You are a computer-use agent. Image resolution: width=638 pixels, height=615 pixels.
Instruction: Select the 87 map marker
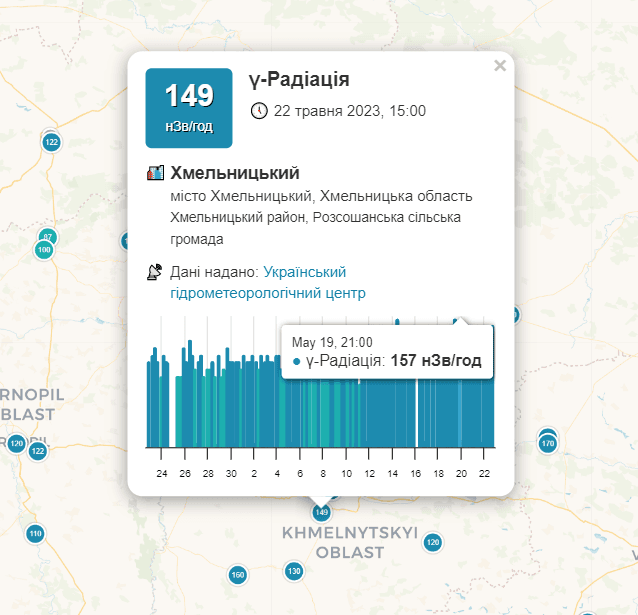click(x=48, y=236)
